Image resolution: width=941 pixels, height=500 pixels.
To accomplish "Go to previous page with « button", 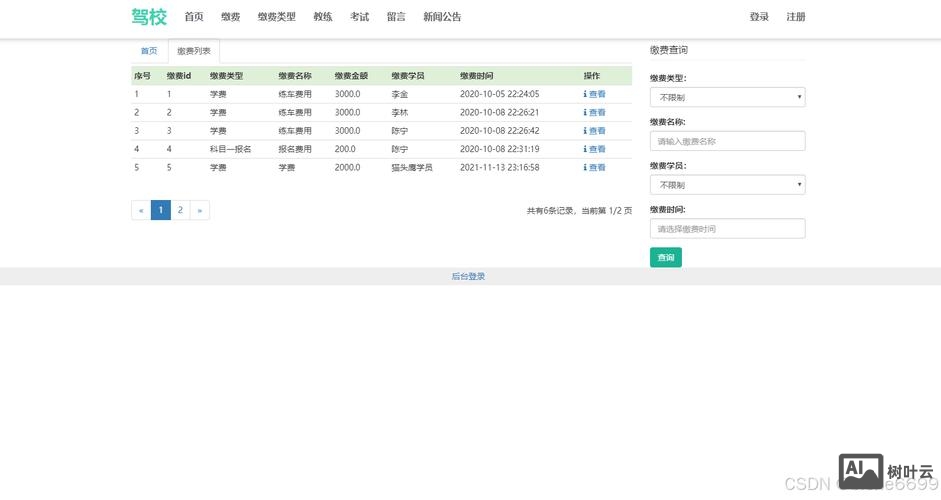I will click(141, 210).
